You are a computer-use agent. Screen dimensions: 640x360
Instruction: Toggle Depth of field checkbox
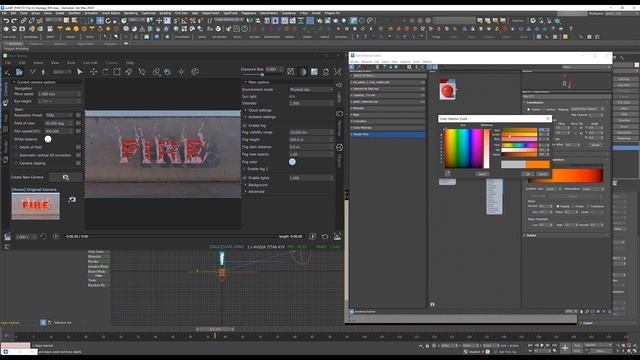coord(17,147)
